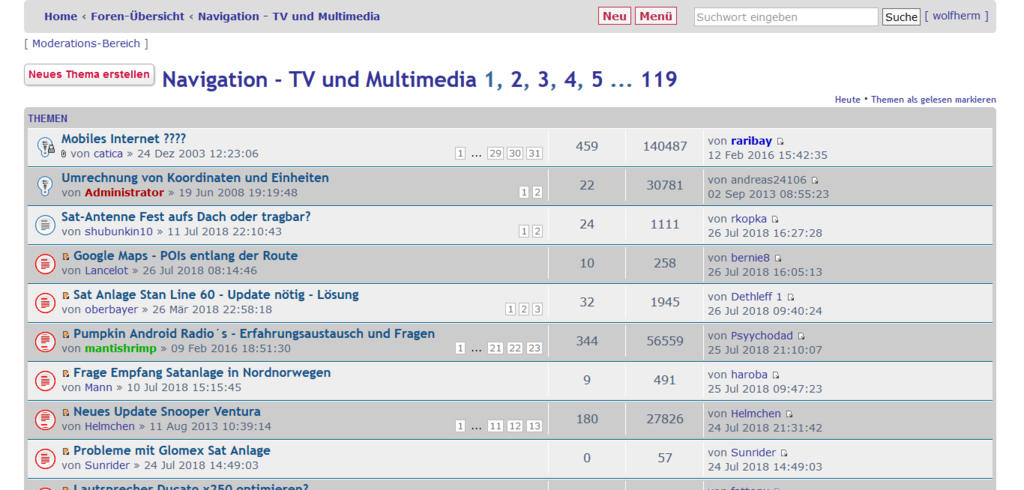This screenshot has width=1024, height=490.
Task: Click the latest post icon next to rkopka
Action: tap(775, 220)
